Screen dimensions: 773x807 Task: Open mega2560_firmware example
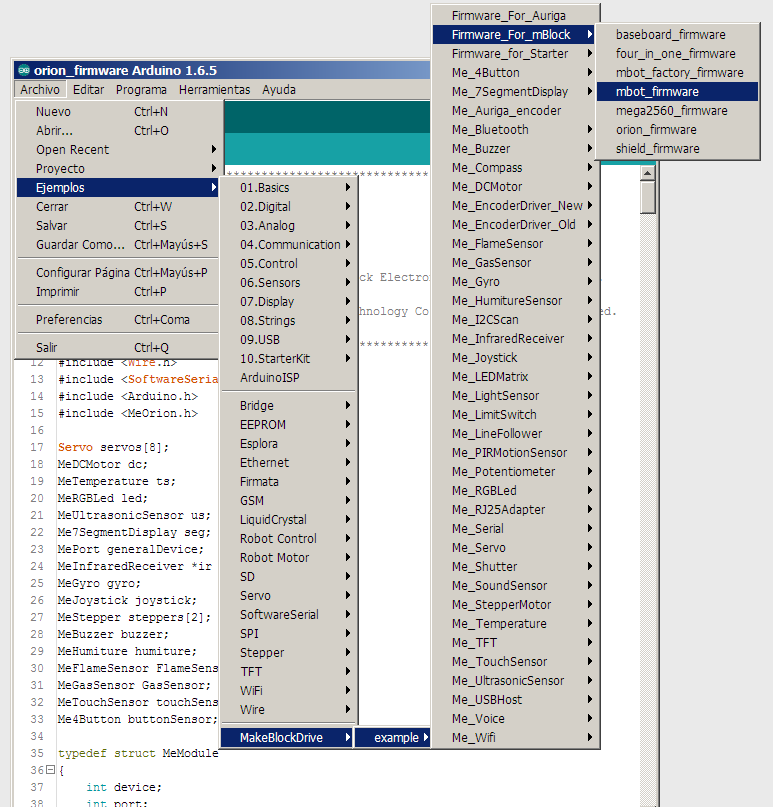coord(677,111)
